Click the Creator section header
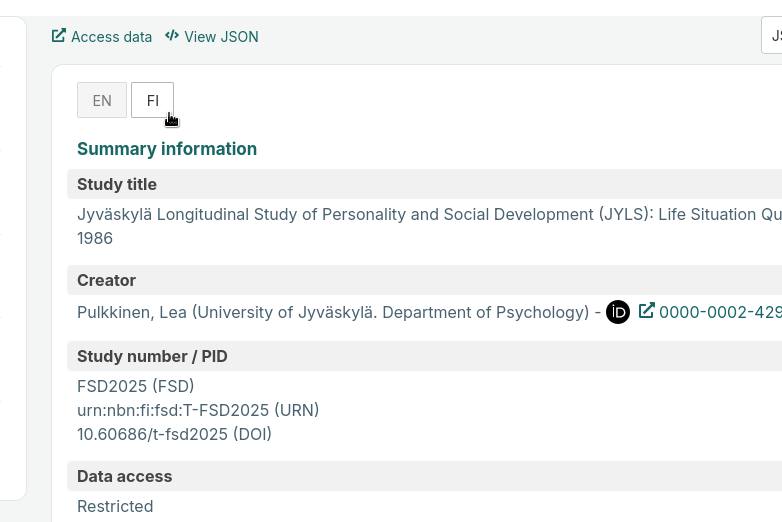The image size is (782, 522). [x=424, y=280]
